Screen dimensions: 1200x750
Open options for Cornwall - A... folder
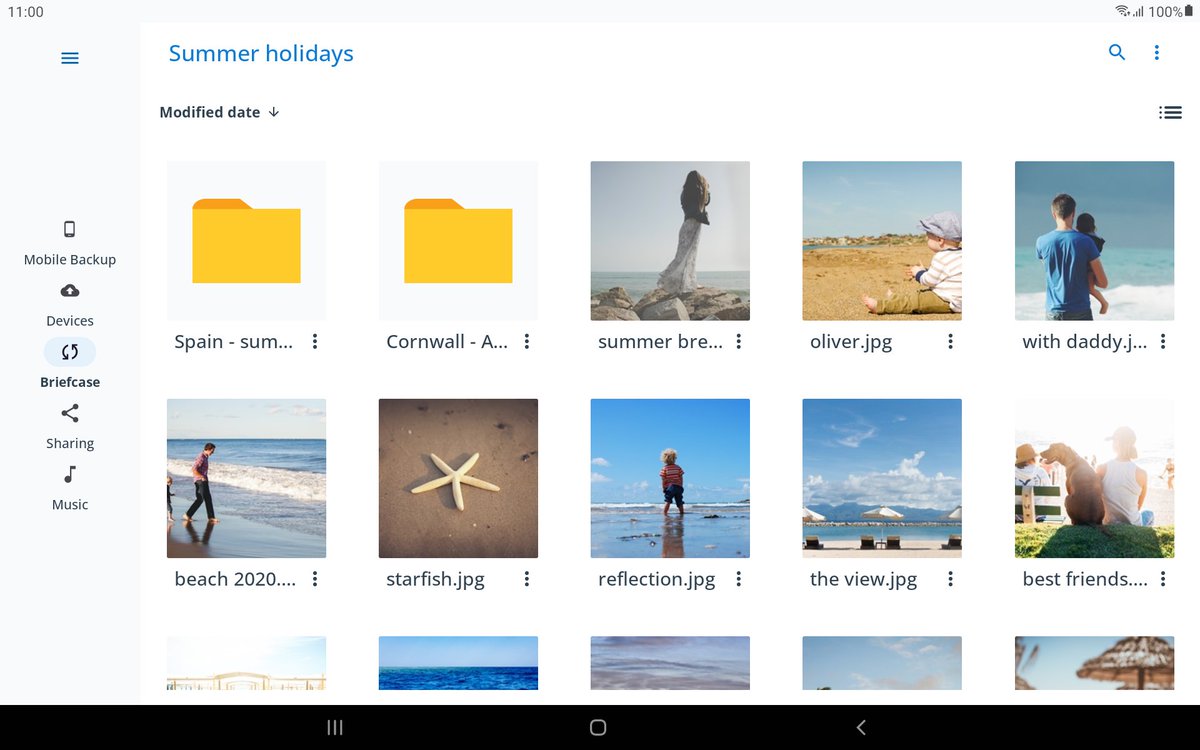pos(527,341)
